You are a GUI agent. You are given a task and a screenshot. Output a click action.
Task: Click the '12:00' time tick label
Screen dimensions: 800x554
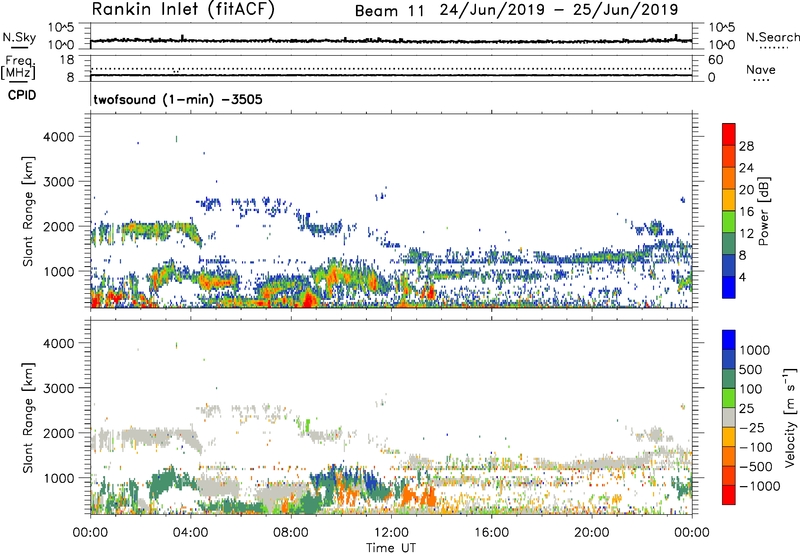pyautogui.click(x=391, y=533)
